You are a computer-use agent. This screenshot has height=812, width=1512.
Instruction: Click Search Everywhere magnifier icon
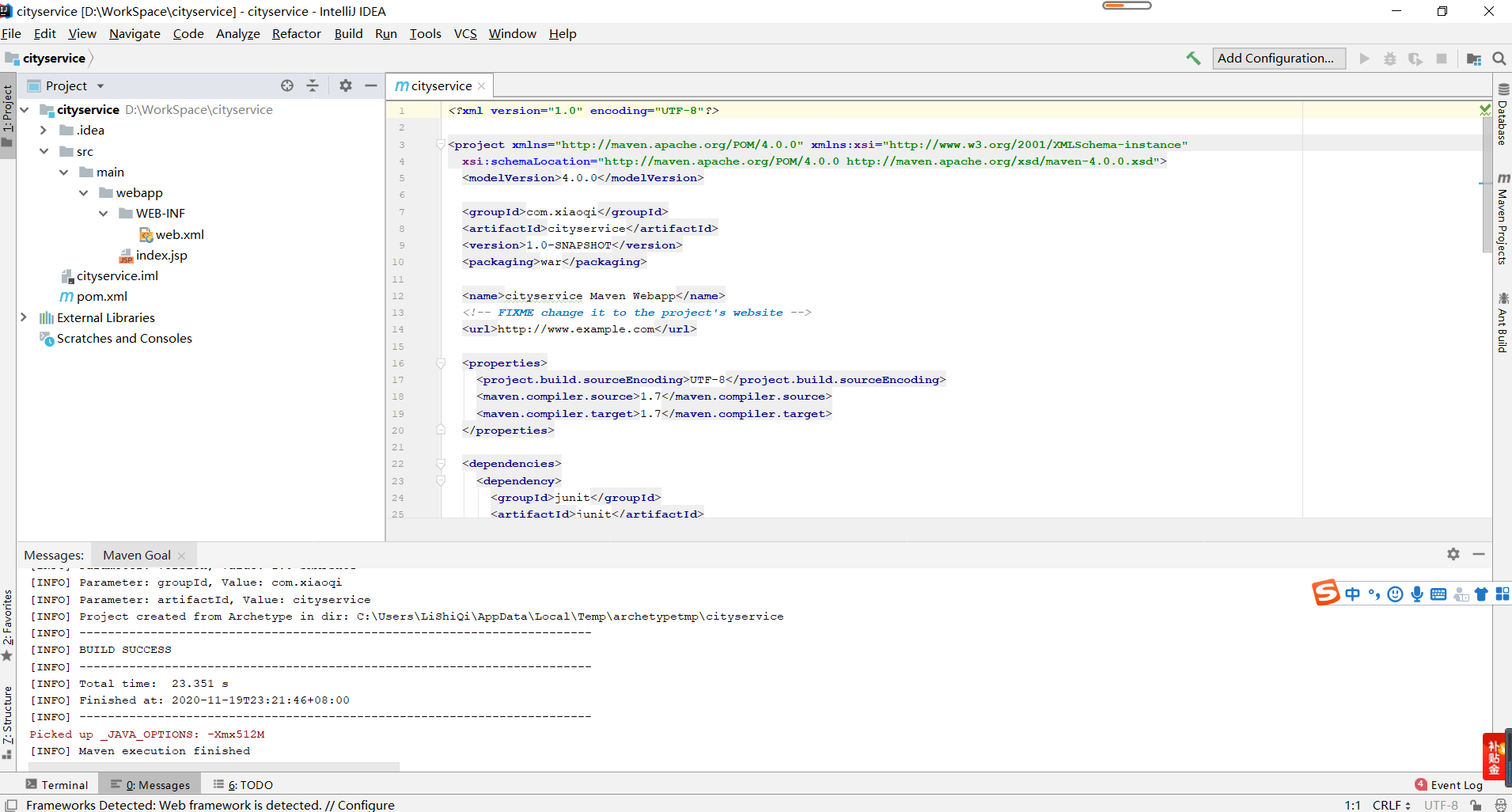1499,59
